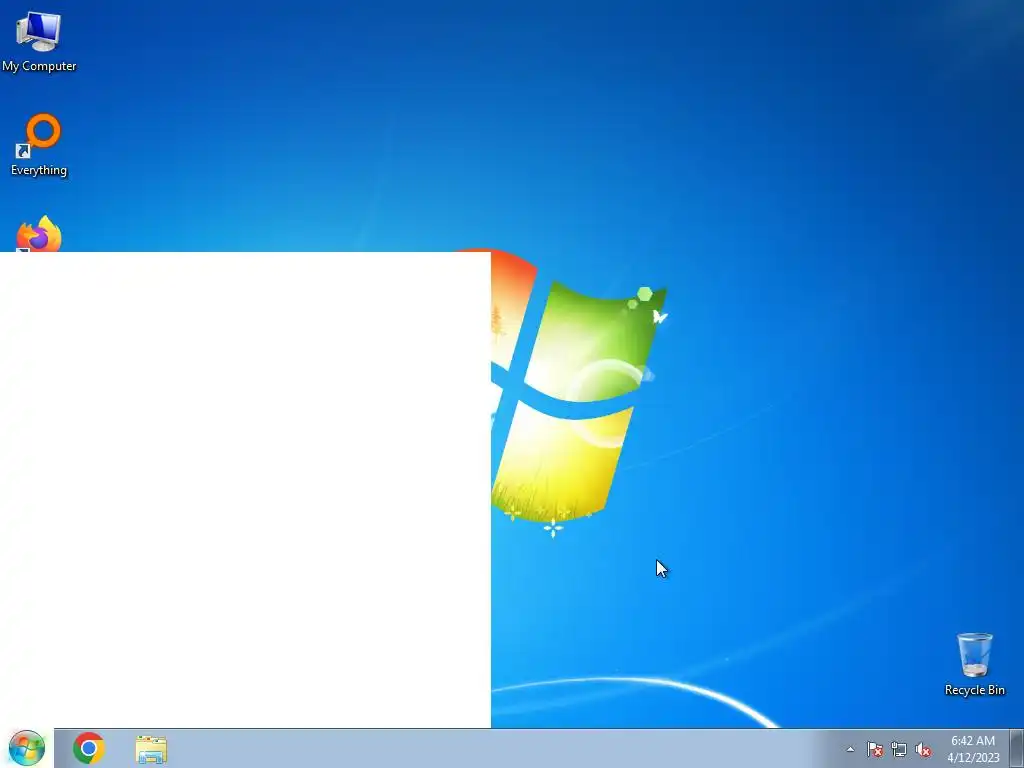Select the Recycle Bin icon
1024x768 pixels.
coord(974,664)
